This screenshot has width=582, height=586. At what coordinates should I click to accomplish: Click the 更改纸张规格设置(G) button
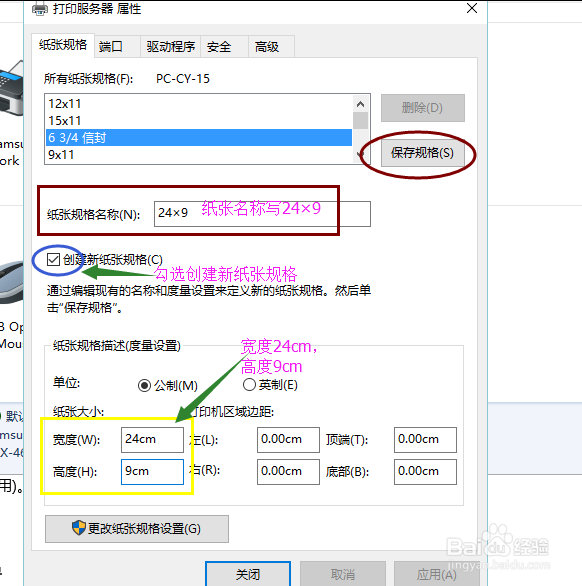click(x=137, y=529)
